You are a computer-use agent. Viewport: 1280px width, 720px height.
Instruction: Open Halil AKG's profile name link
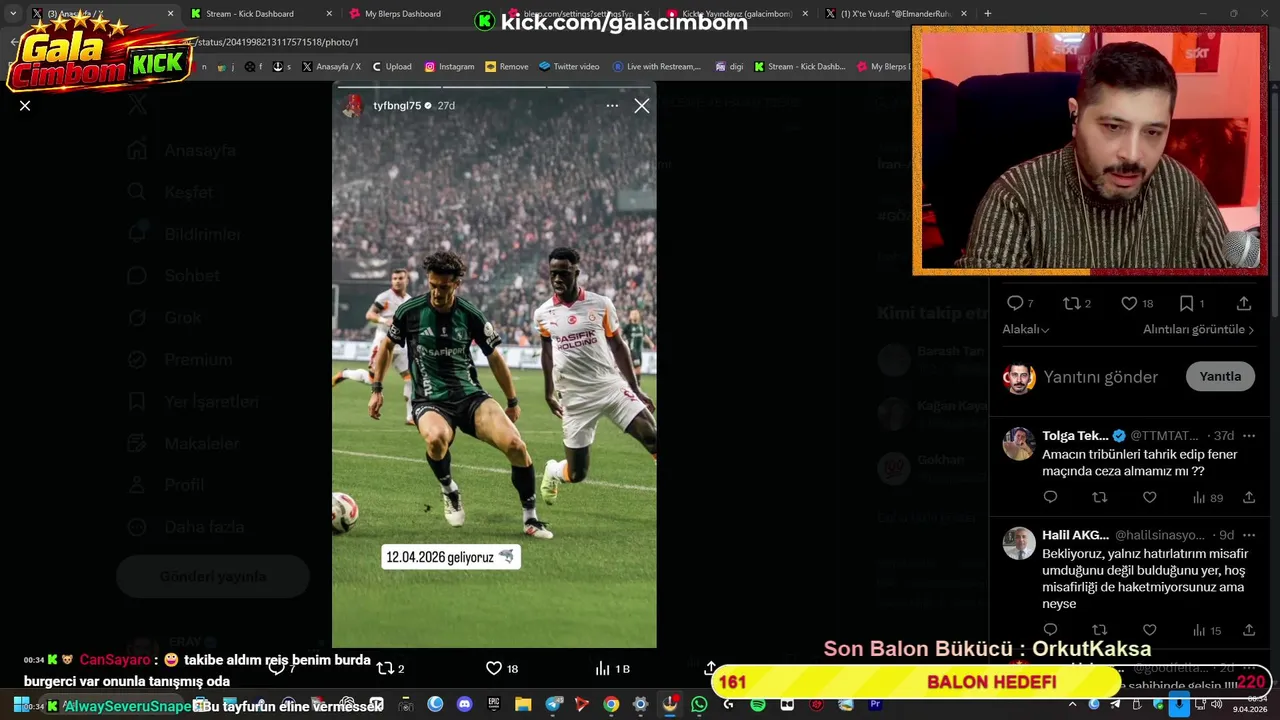[x=1075, y=535]
